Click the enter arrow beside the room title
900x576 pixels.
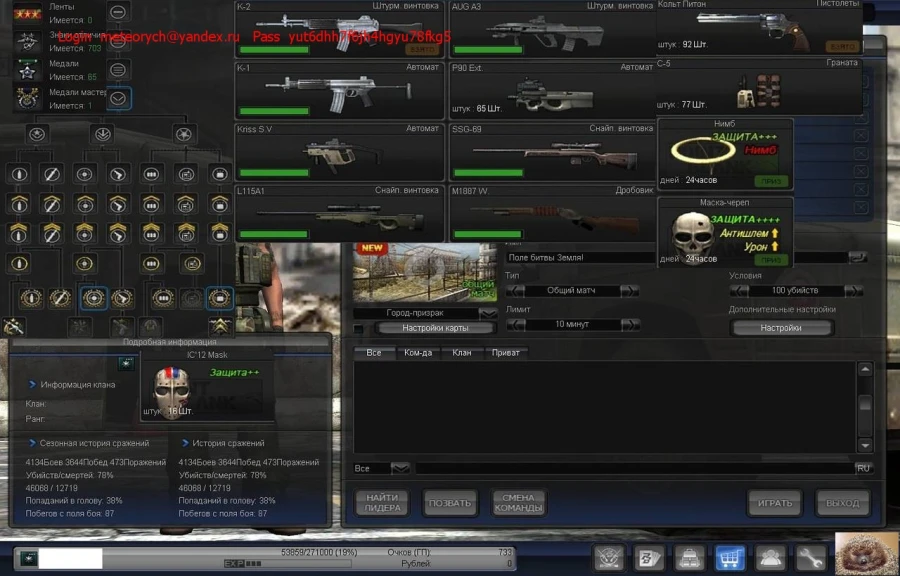pyautogui.click(x=858, y=258)
